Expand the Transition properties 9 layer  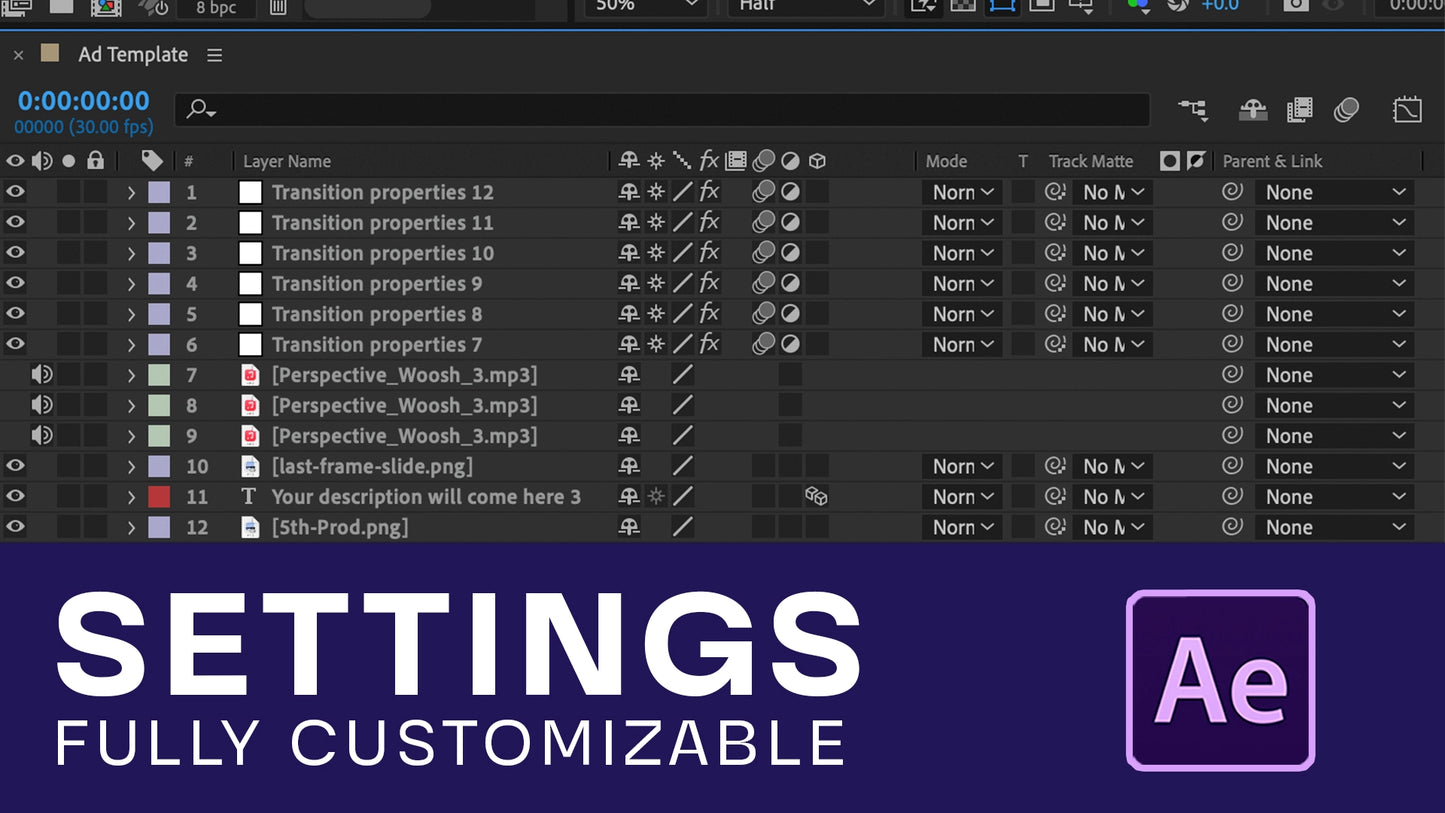pyautogui.click(x=131, y=284)
